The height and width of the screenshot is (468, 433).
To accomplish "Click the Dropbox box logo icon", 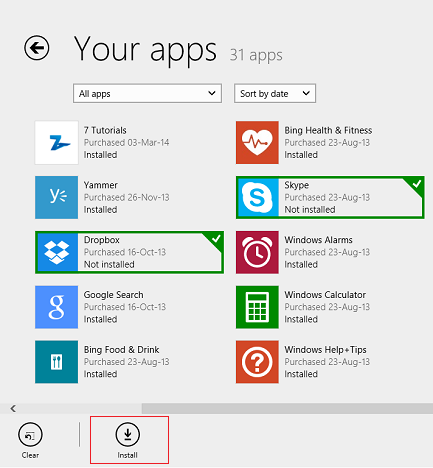I will click(57, 252).
